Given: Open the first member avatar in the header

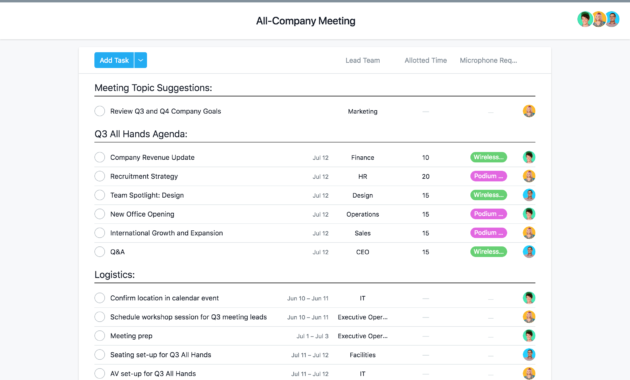Looking at the screenshot, I should tap(585, 19).
